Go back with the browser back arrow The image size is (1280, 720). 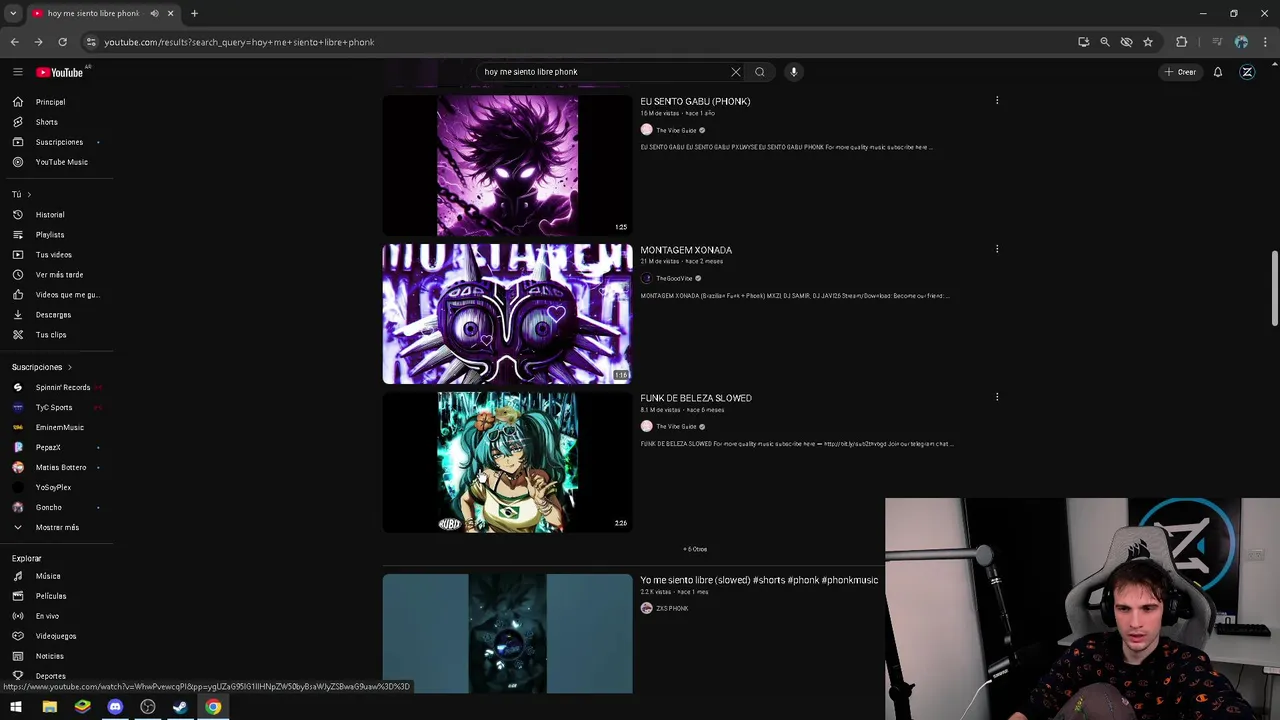coord(14,42)
